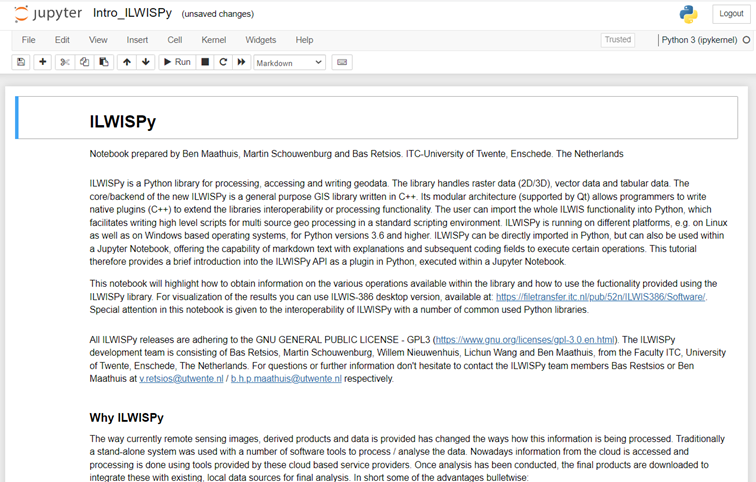Open the Markdown cell type dropdown

pos(289,62)
